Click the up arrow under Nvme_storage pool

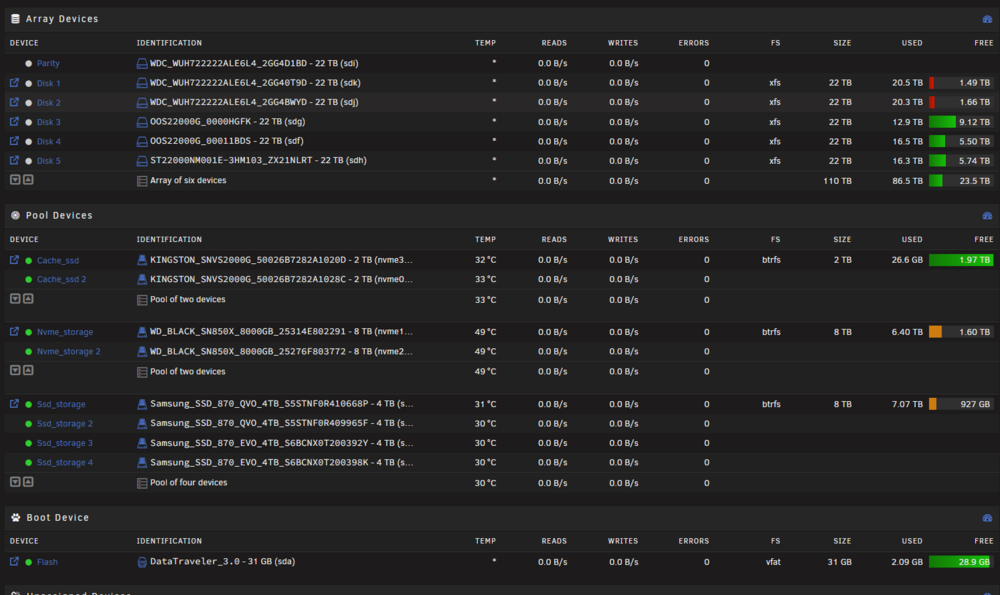[x=28, y=370]
